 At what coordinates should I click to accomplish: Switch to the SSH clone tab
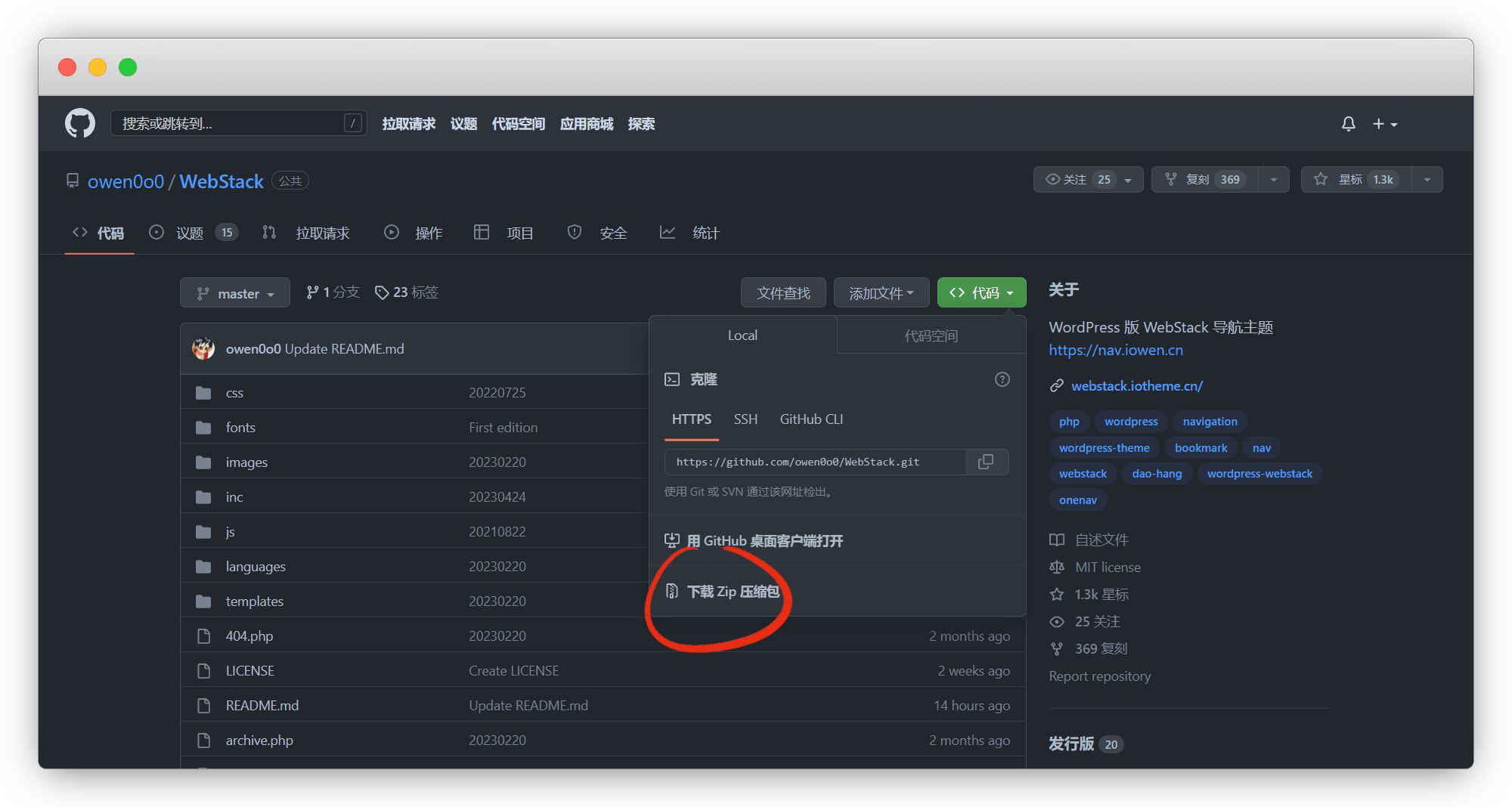click(745, 419)
